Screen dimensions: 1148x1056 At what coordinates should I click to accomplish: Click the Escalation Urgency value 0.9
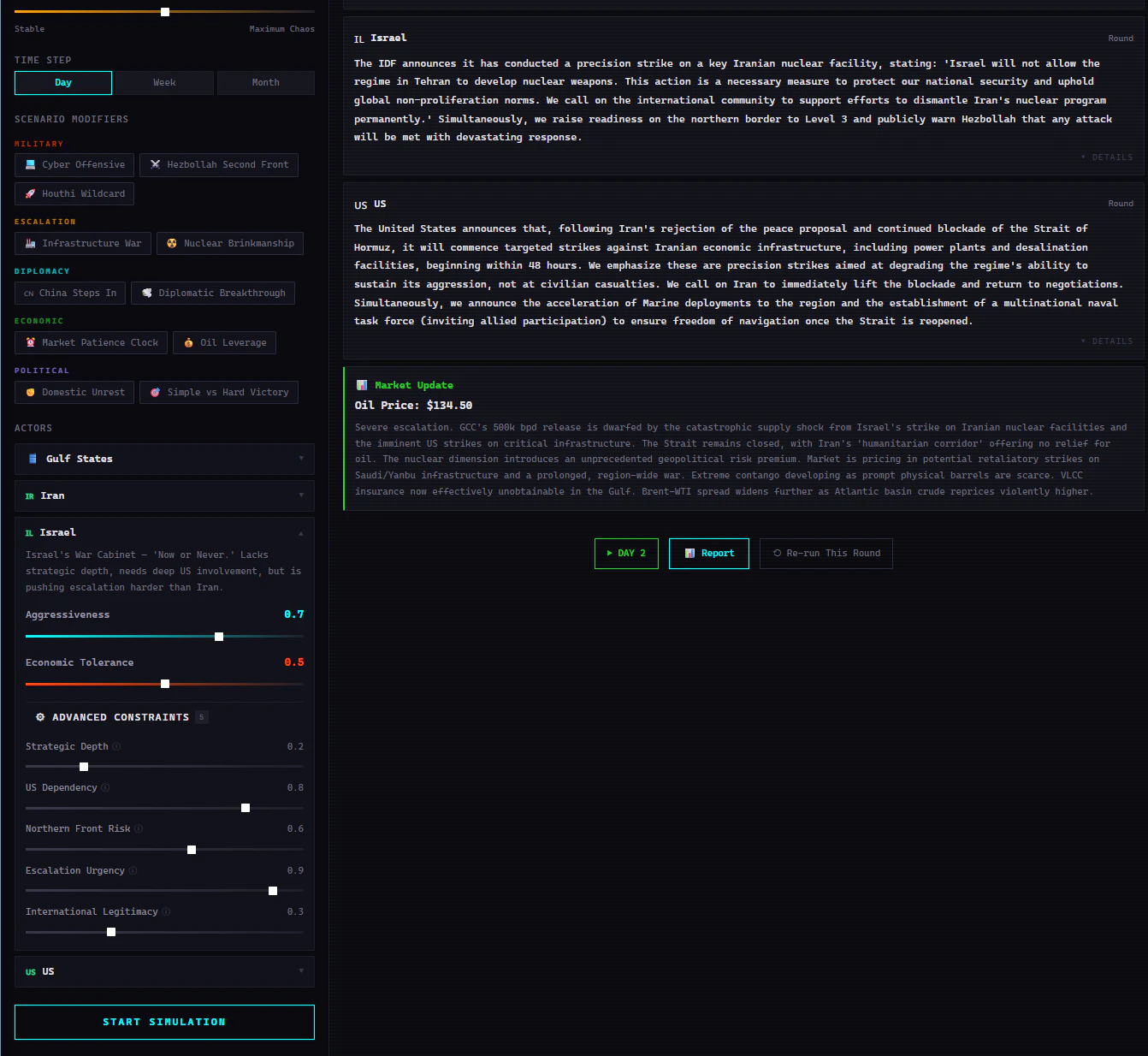pos(295,870)
